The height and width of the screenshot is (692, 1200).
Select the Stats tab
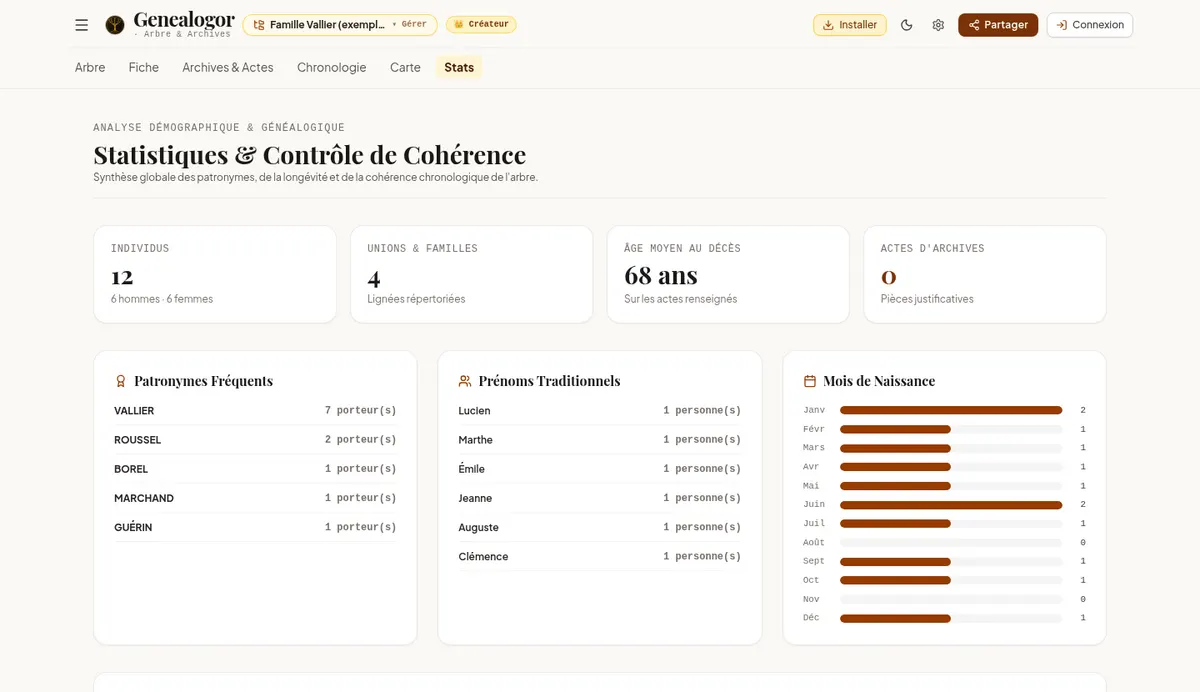coord(459,67)
